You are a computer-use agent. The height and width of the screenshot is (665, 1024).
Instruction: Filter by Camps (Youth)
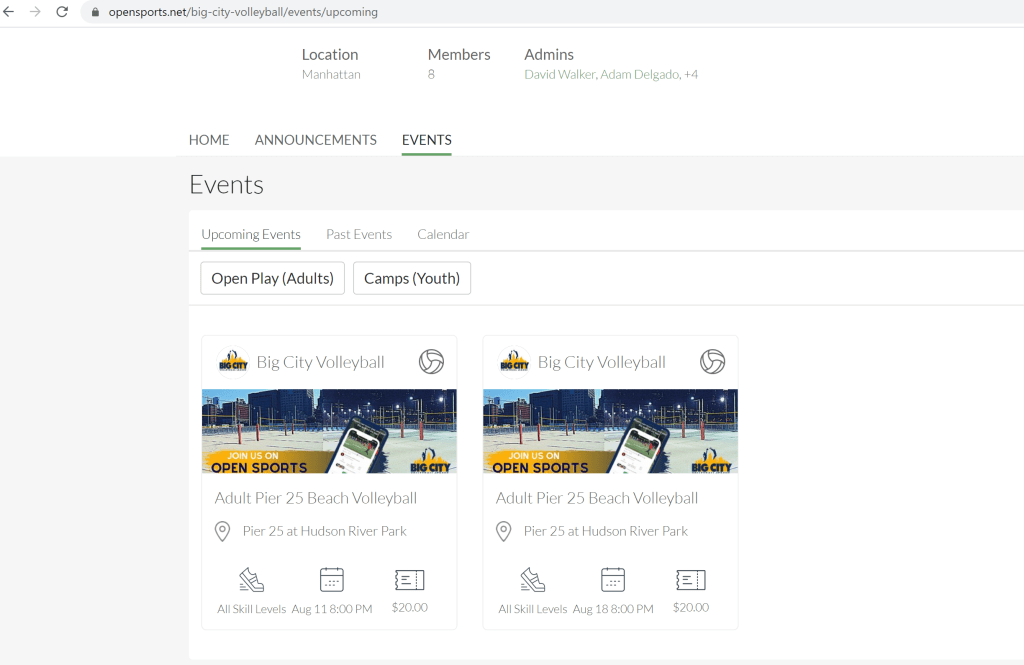(412, 278)
